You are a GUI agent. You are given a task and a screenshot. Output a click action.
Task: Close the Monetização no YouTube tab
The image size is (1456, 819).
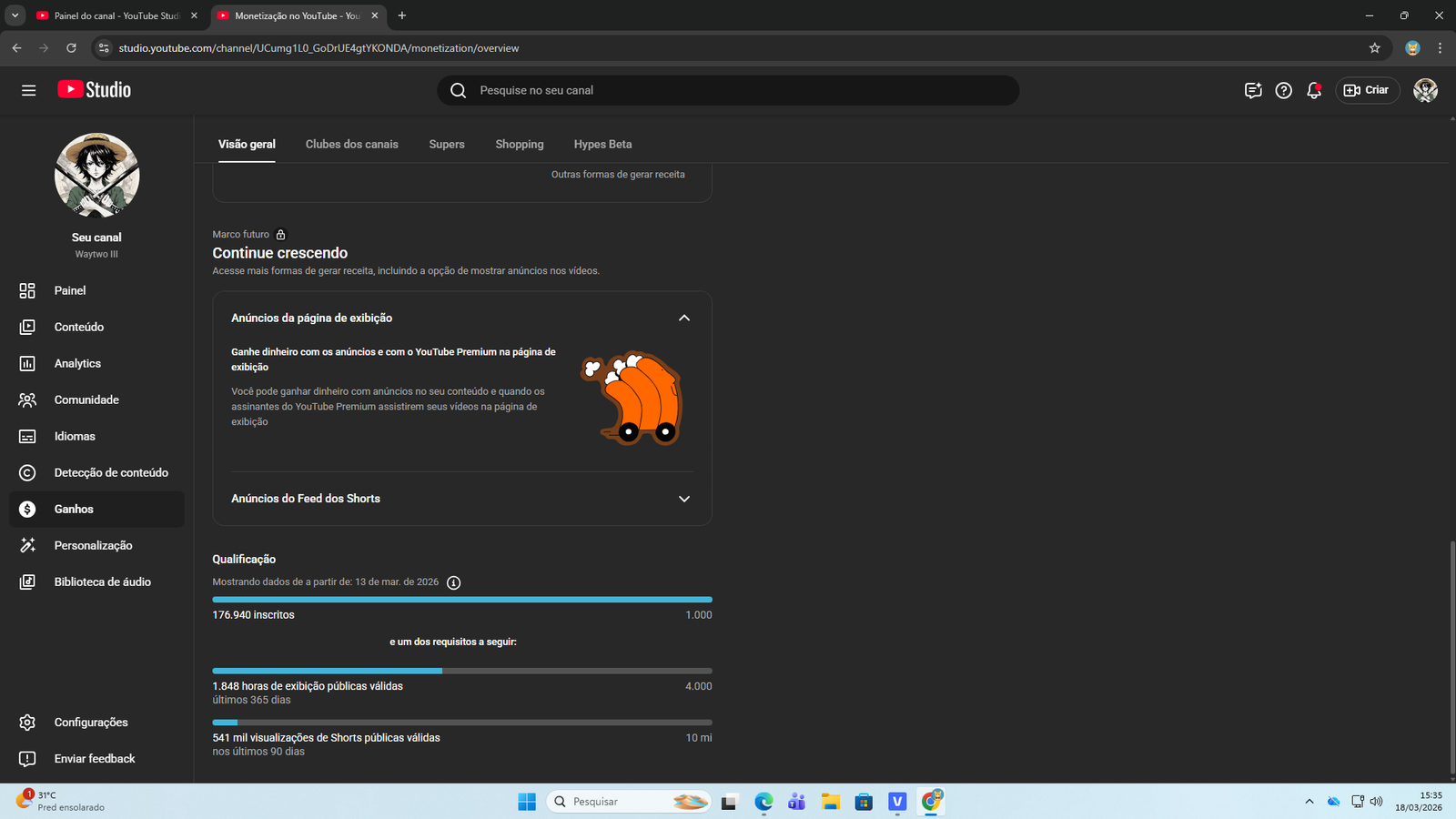(374, 15)
